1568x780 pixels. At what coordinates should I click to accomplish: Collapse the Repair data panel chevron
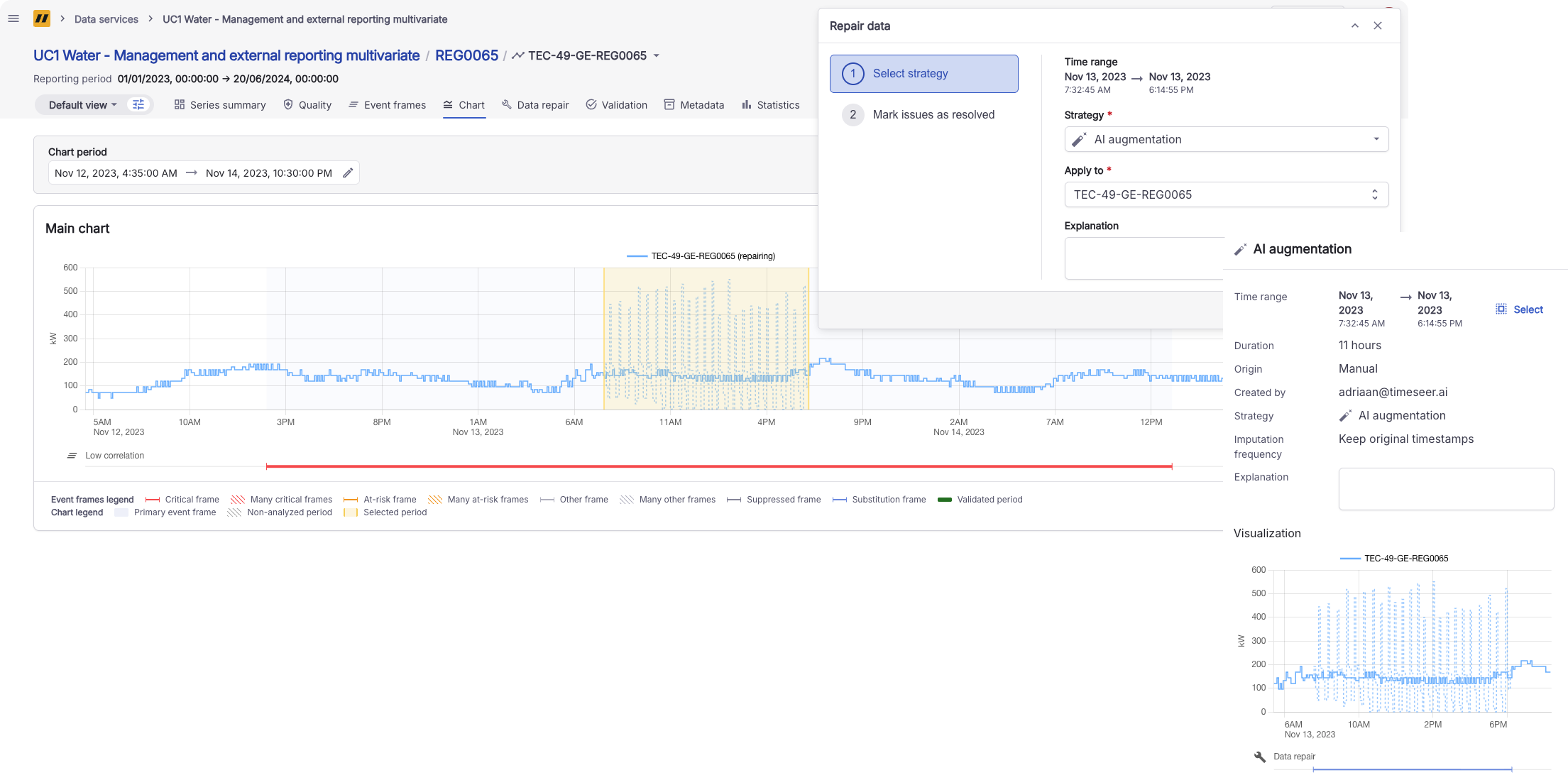[x=1354, y=26]
